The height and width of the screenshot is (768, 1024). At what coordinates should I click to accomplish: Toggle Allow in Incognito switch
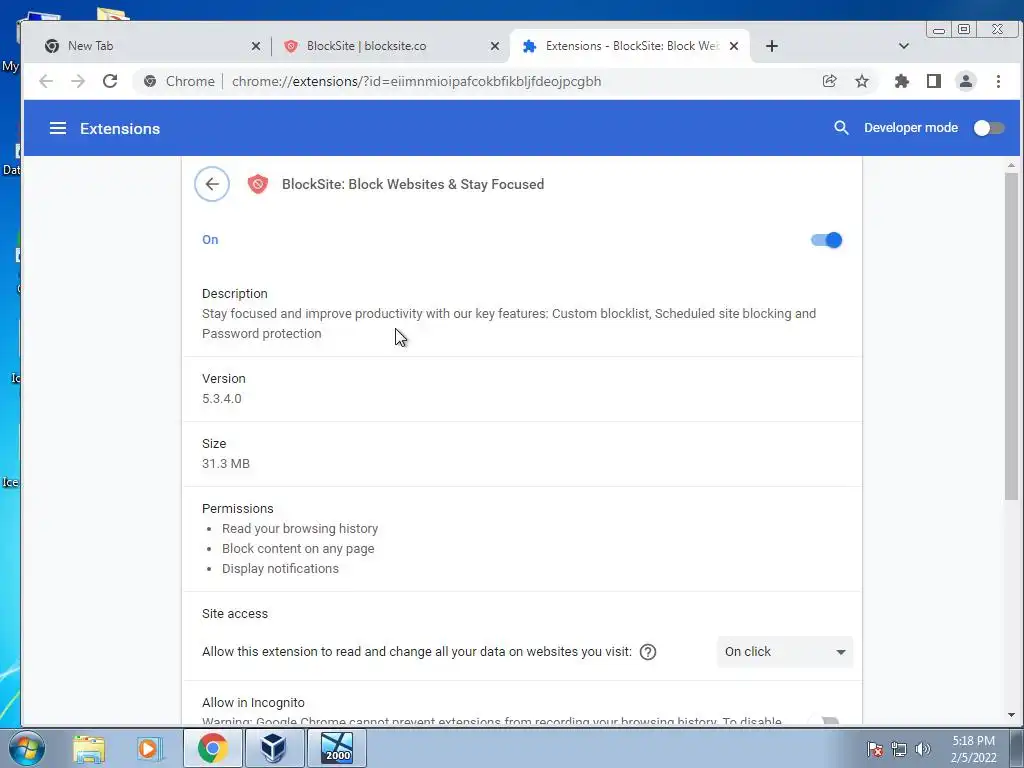(x=826, y=721)
